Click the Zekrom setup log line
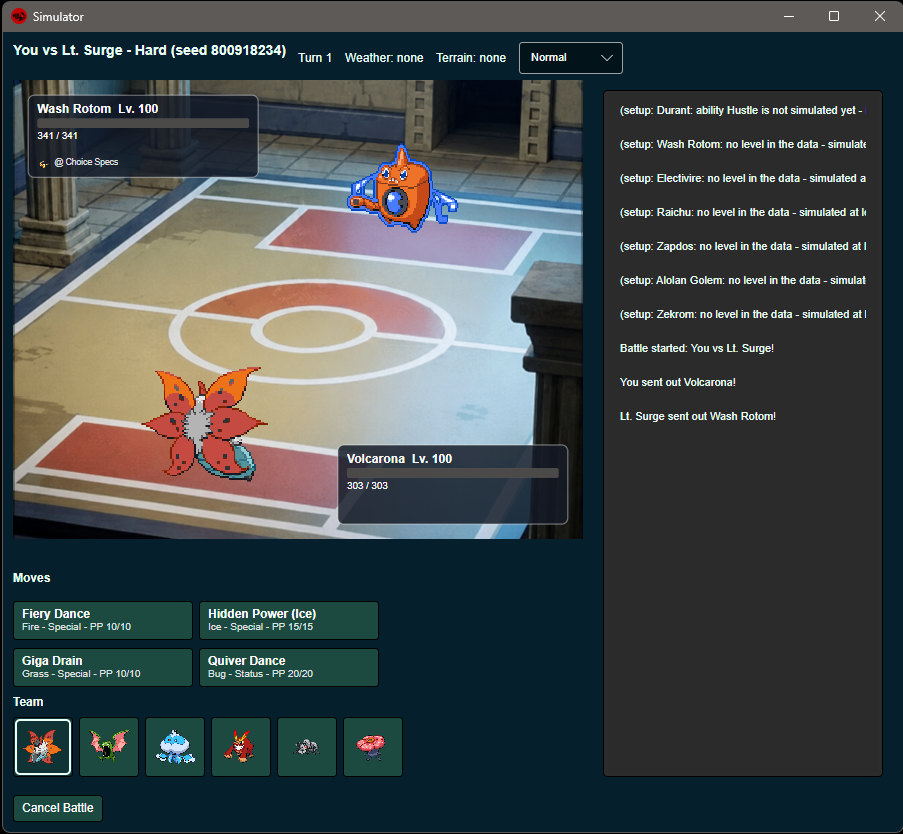This screenshot has height=834, width=903. (x=743, y=314)
